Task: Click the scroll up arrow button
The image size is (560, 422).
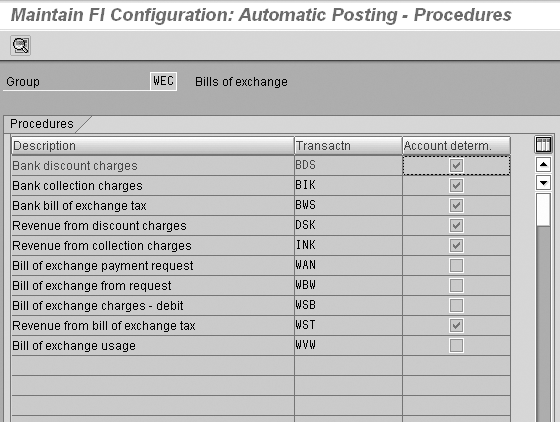Action: tap(543, 165)
